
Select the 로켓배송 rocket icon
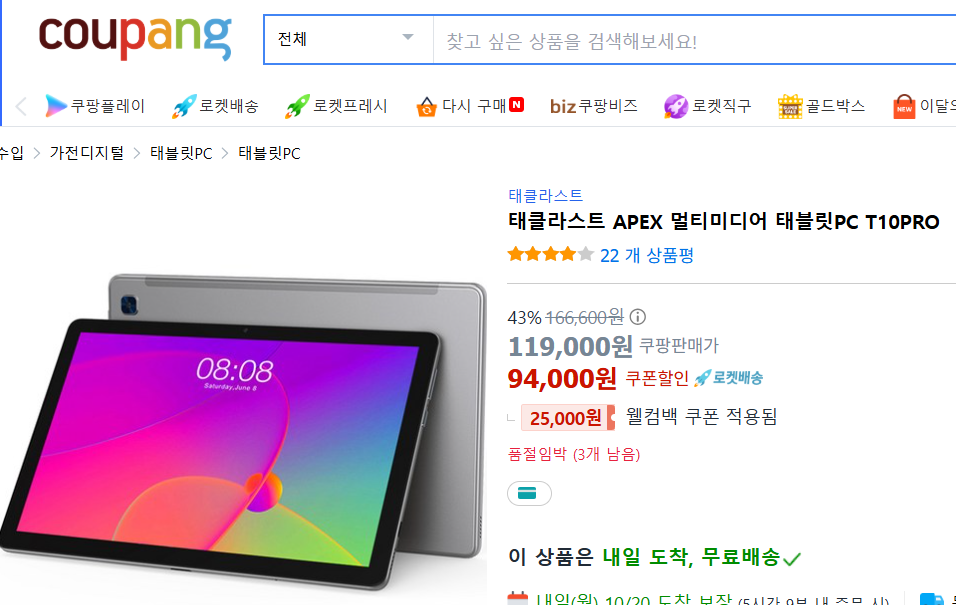[184, 106]
